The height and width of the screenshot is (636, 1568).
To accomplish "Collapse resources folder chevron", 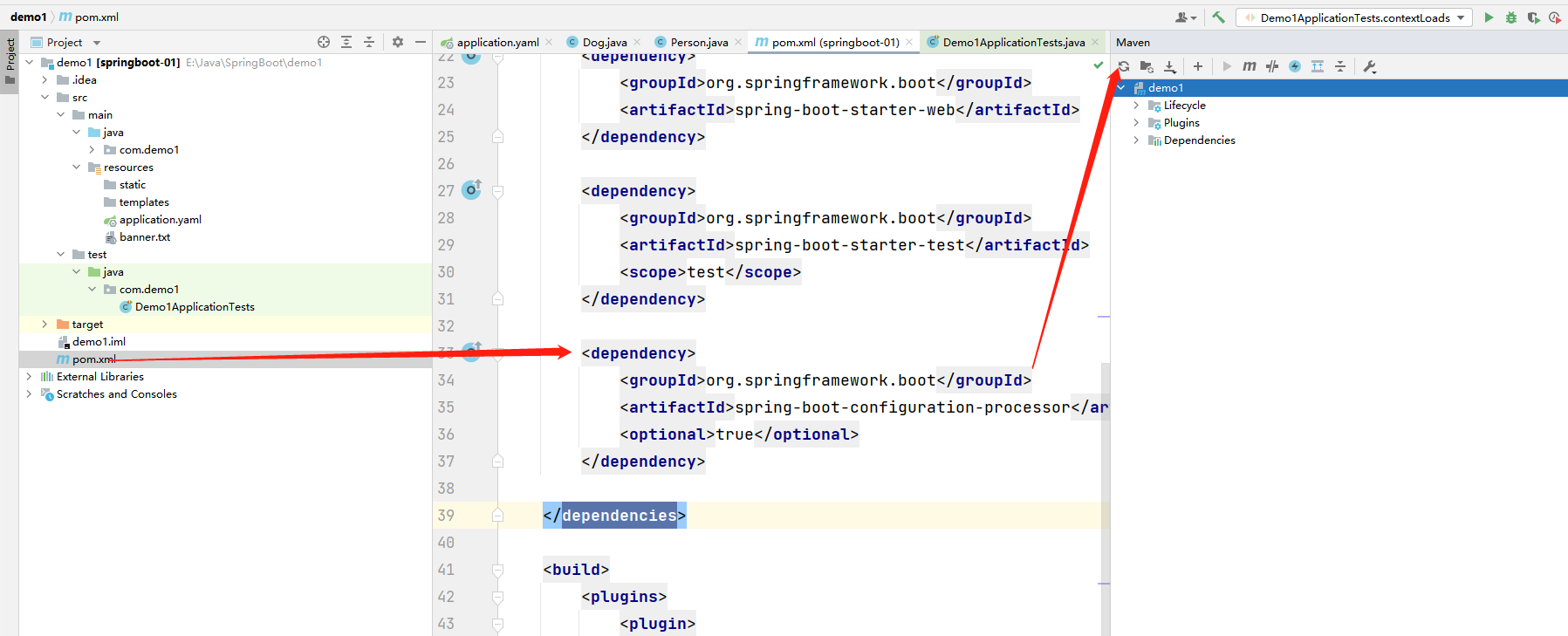I will pyautogui.click(x=77, y=168).
